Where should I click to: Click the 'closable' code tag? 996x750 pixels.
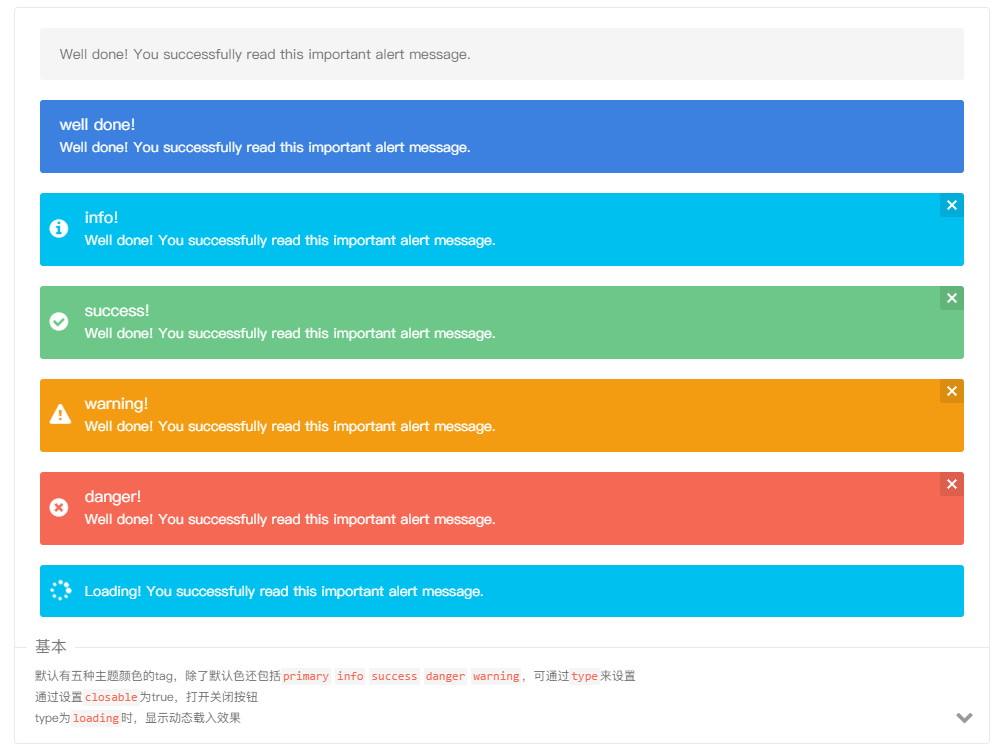click(x=111, y=697)
